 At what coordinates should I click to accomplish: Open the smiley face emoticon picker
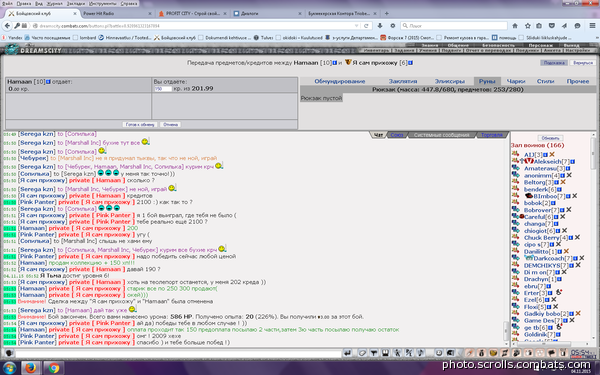pyautogui.click(x=439, y=353)
